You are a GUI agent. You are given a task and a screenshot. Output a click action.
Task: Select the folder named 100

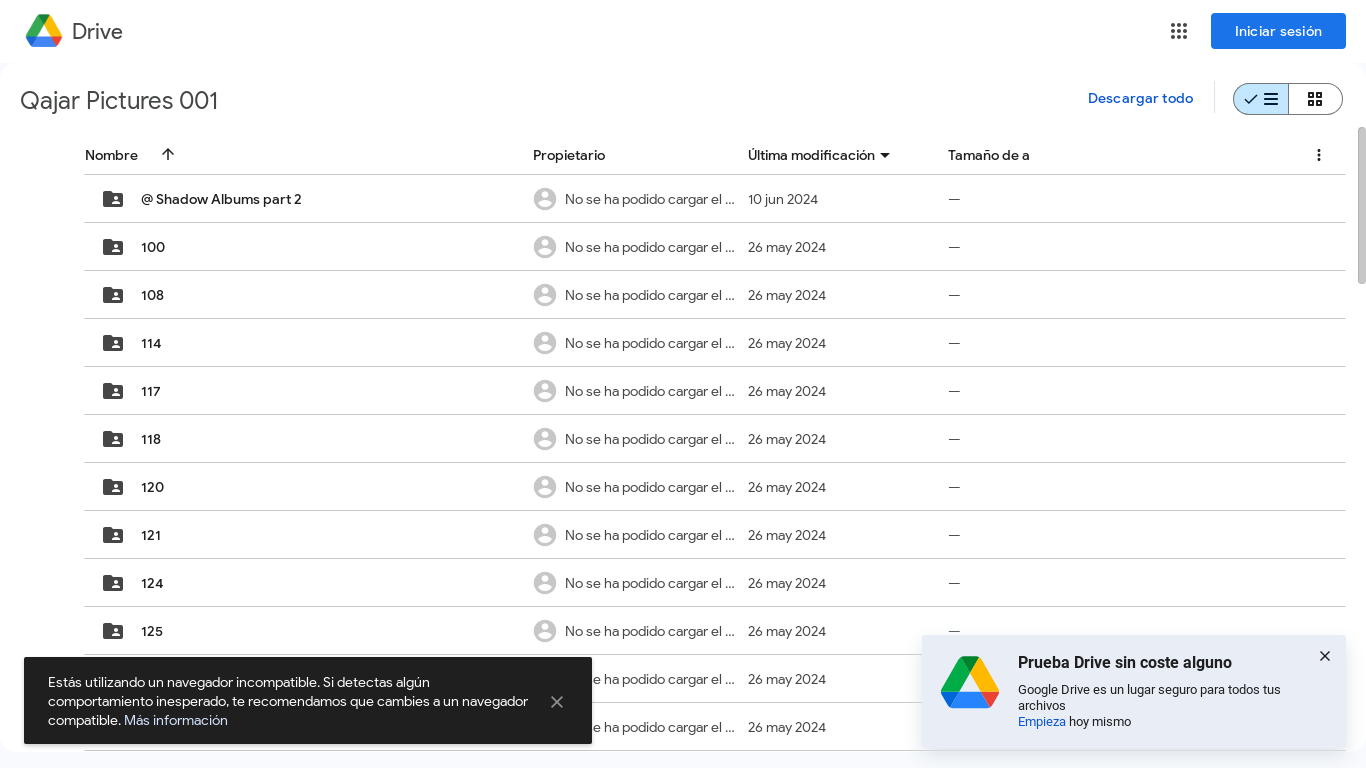(x=153, y=247)
